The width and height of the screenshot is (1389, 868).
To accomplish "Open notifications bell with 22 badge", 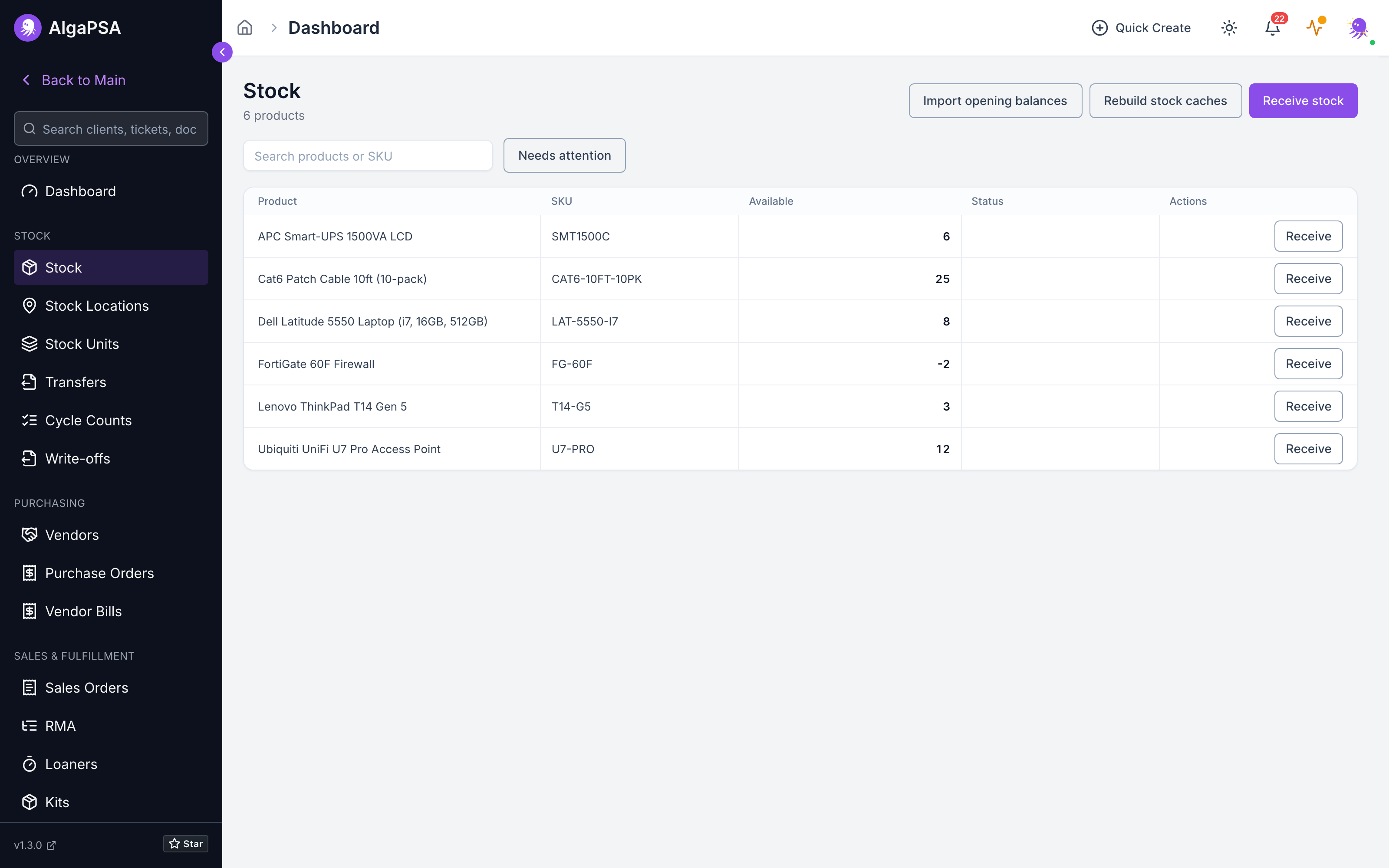I will point(1273,27).
